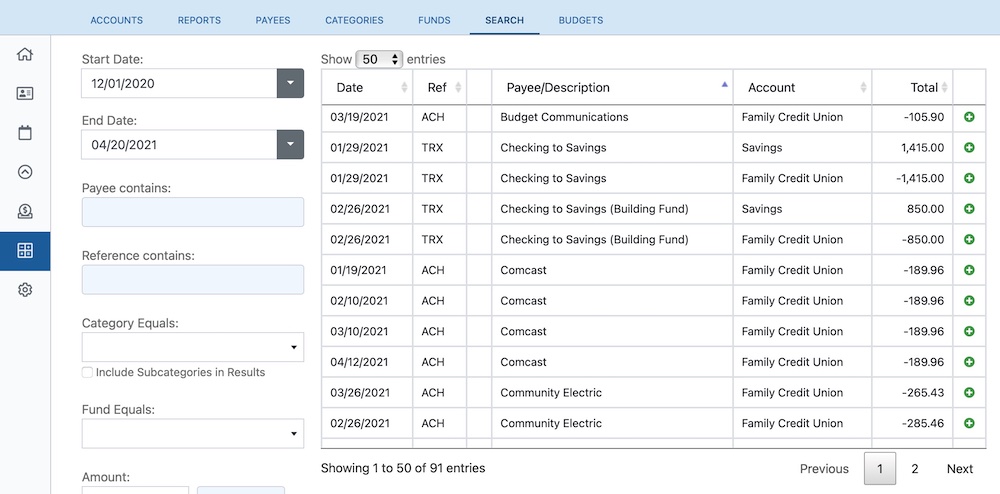
Task: Expand Community Electric -265.43 plus icon
Action: click(x=969, y=393)
